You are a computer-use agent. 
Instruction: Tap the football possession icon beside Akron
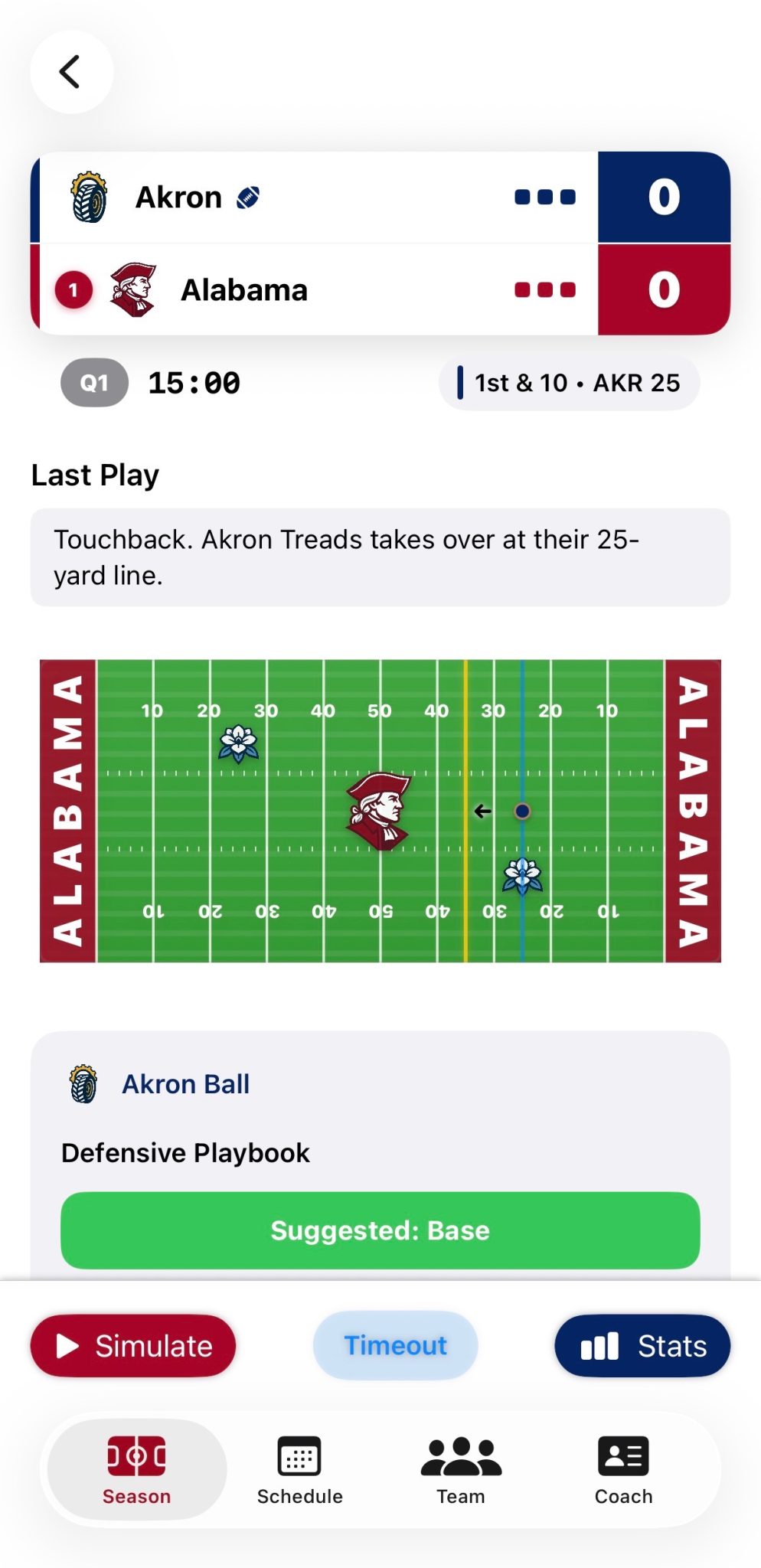248,198
